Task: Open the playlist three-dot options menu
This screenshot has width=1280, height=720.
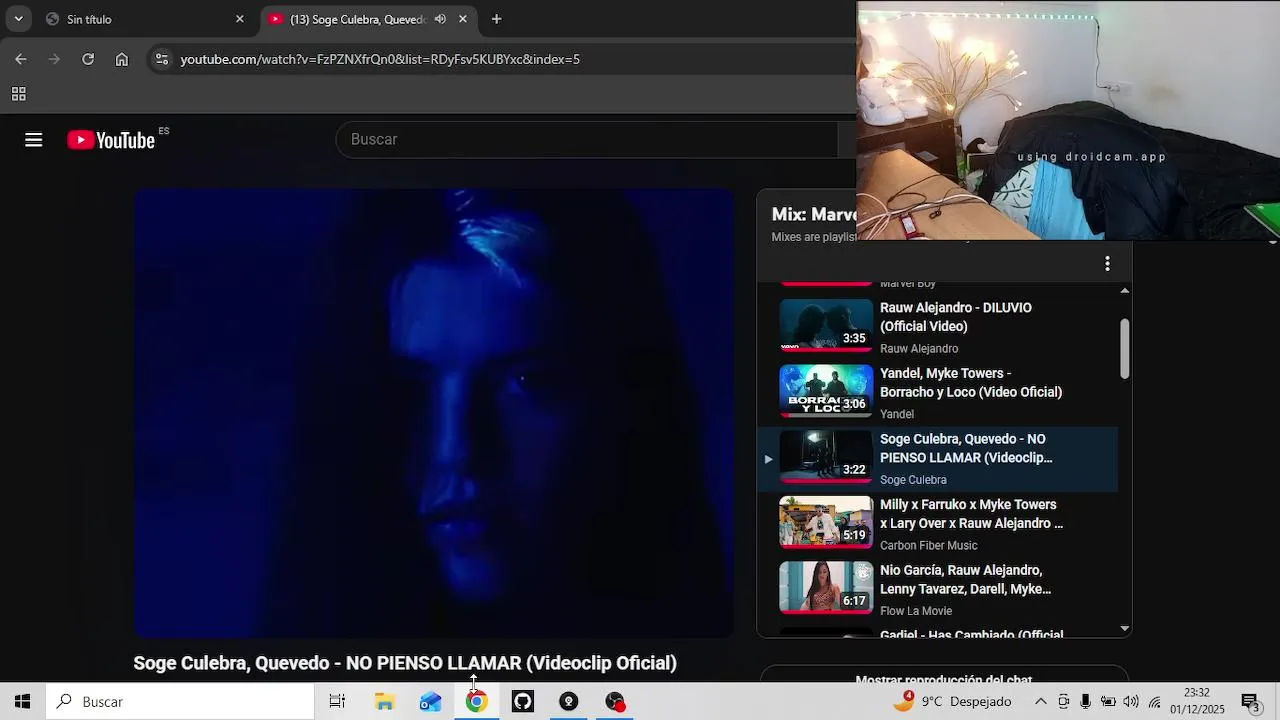Action: [x=1107, y=263]
